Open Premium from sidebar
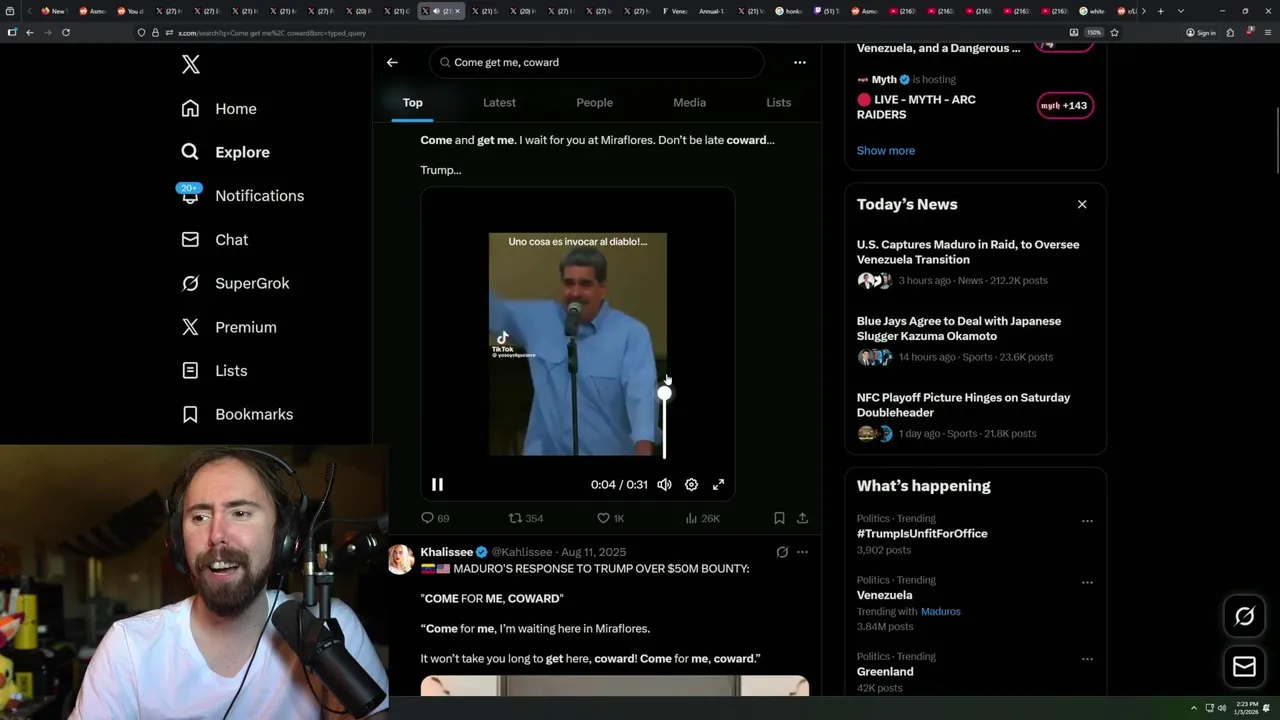 pos(229,327)
